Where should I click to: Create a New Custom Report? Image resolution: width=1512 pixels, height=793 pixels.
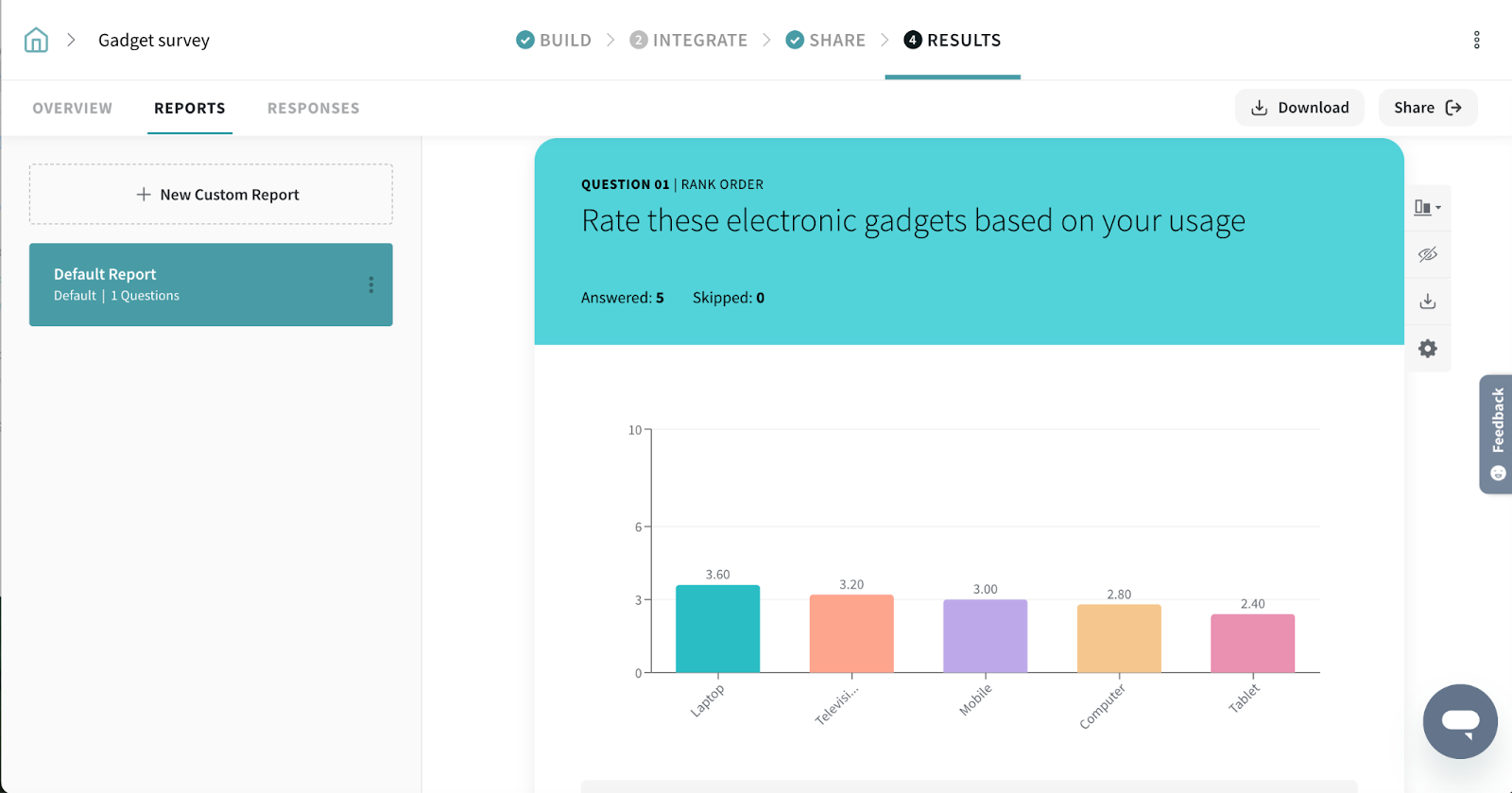pos(211,195)
